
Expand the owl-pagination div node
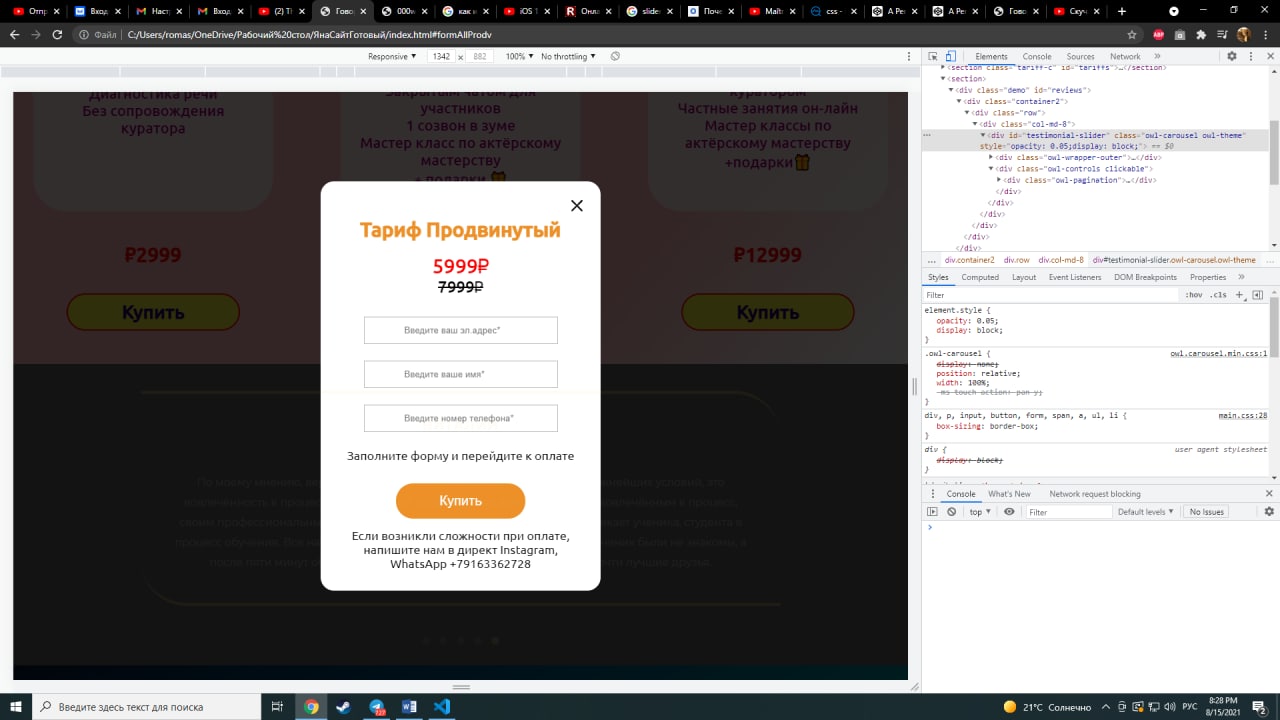[x=1000, y=180]
